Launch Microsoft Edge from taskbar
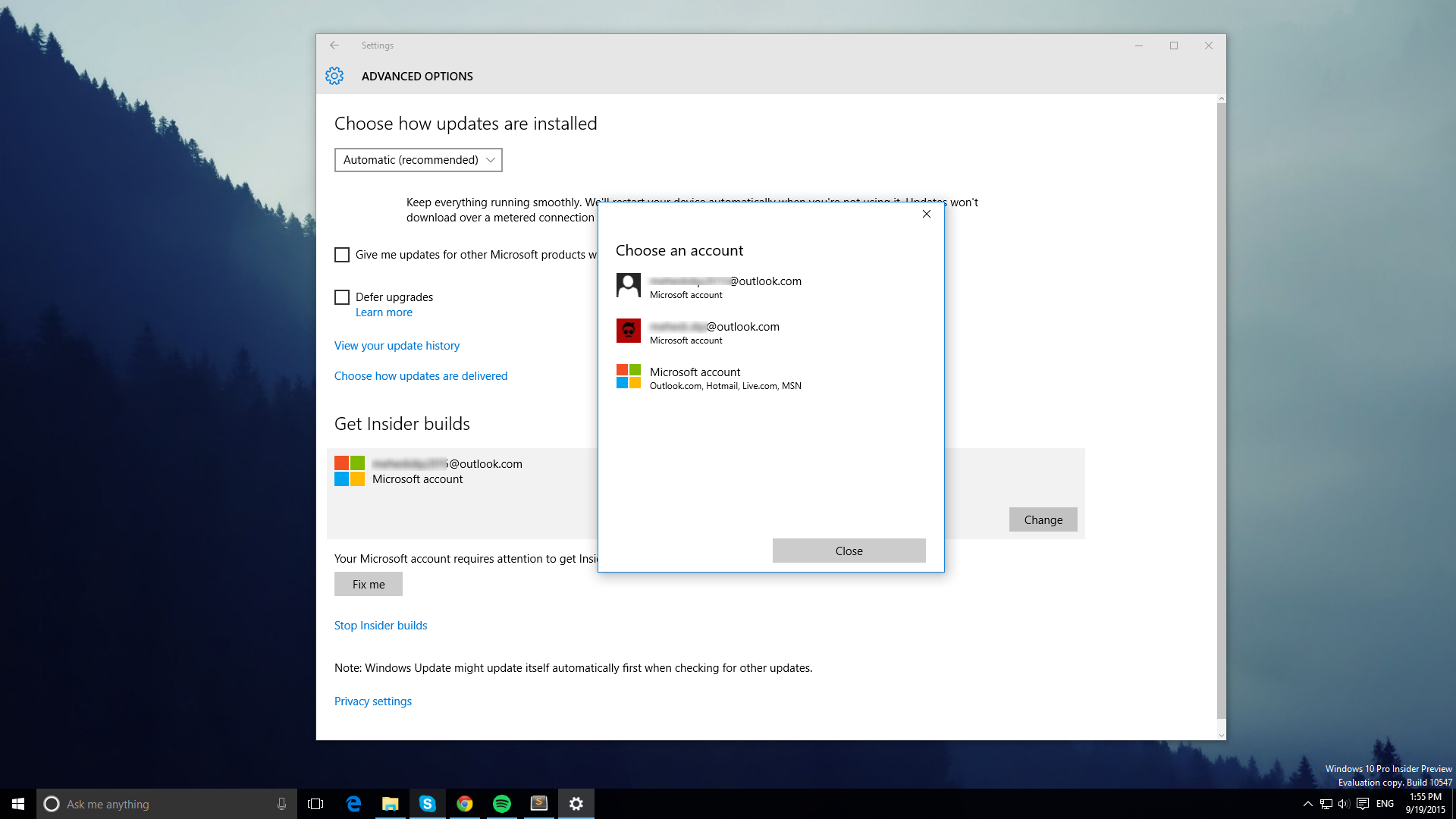 353,804
